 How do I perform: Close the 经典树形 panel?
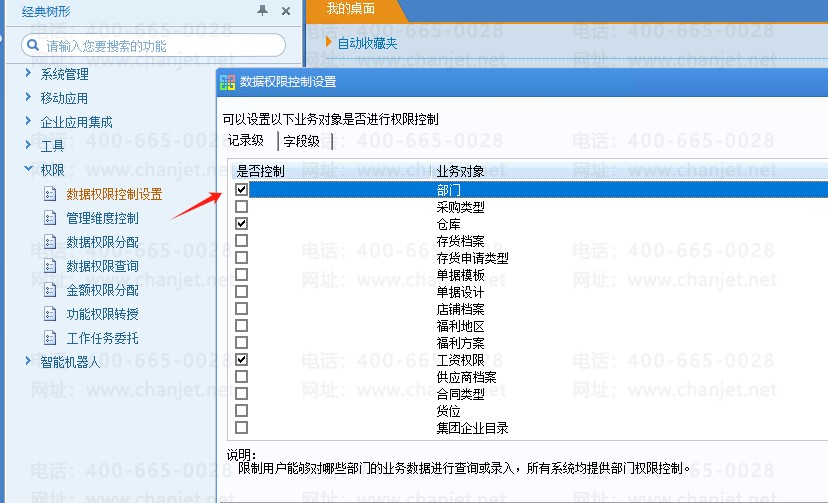(x=286, y=10)
